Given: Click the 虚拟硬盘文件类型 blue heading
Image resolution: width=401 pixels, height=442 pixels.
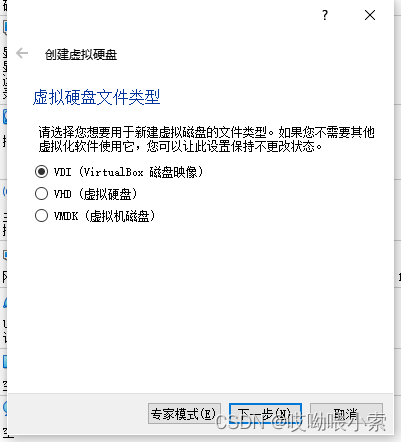Looking at the screenshot, I should click(x=97, y=97).
